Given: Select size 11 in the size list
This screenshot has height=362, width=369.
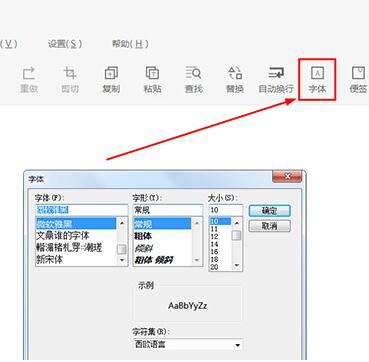Looking at the screenshot, I should point(220,229).
